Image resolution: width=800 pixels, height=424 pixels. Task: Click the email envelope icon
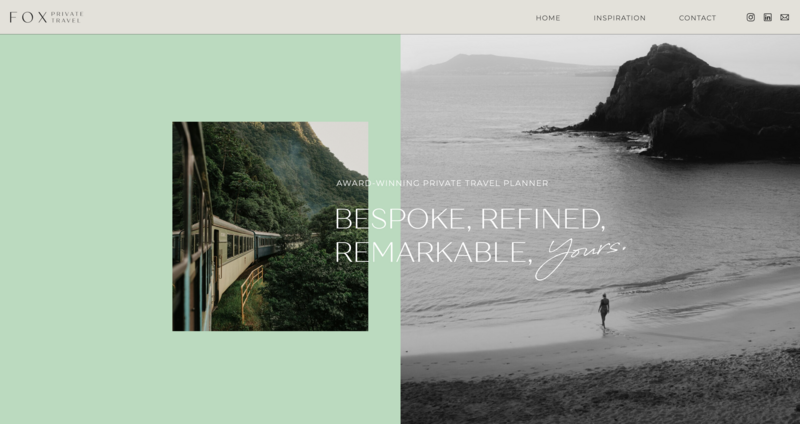[785, 17]
